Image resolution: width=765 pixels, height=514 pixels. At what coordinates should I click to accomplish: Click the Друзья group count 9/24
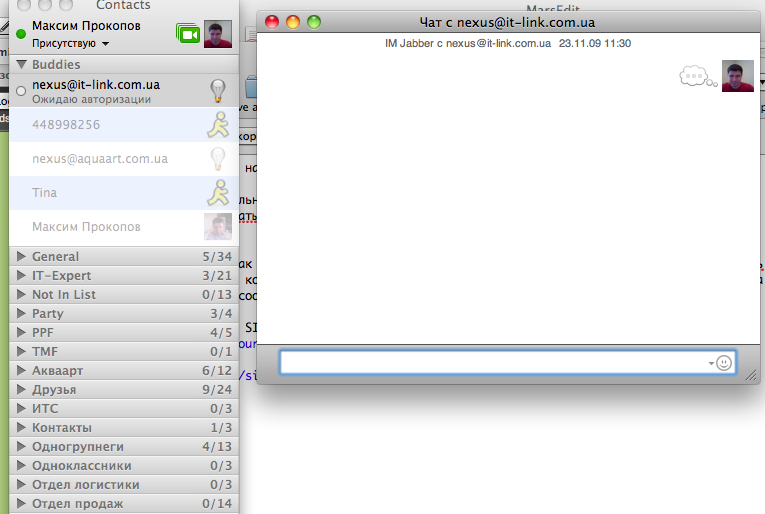(217, 390)
